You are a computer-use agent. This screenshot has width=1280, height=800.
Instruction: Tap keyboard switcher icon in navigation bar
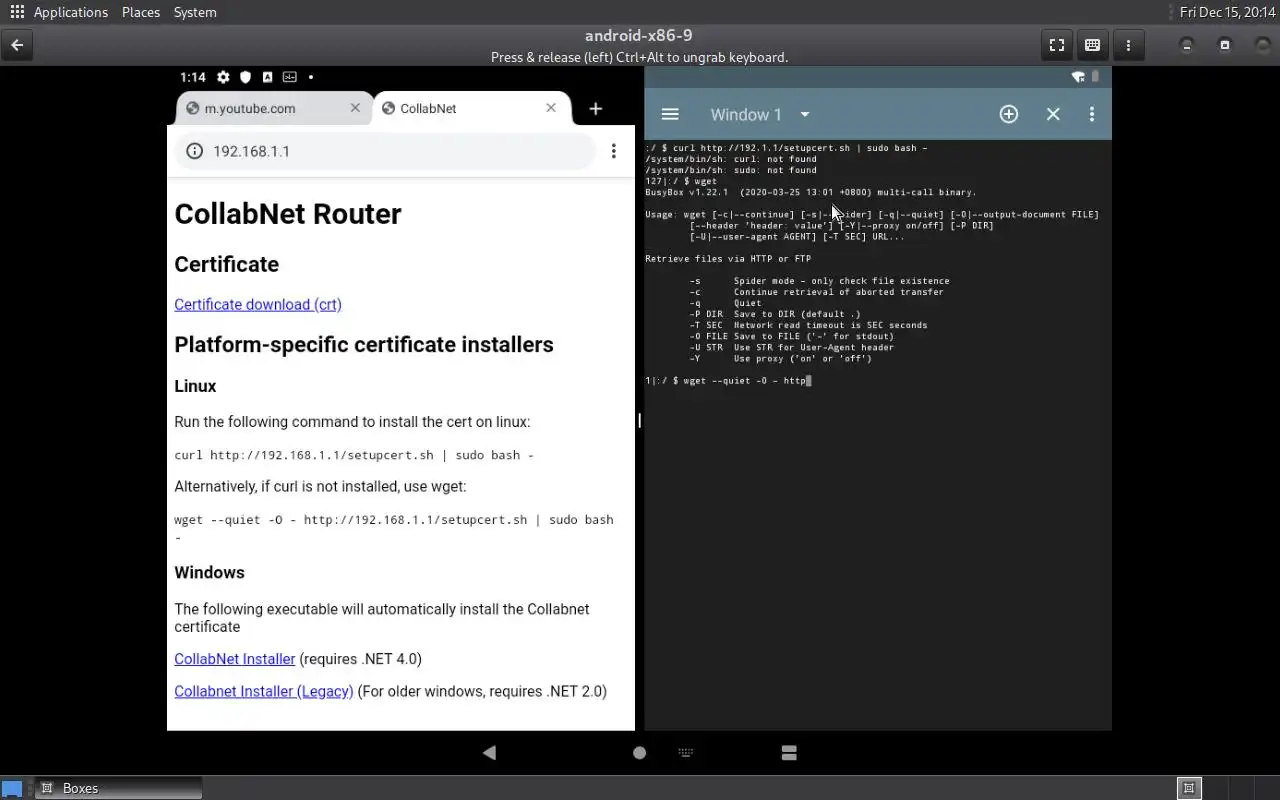[x=686, y=752]
